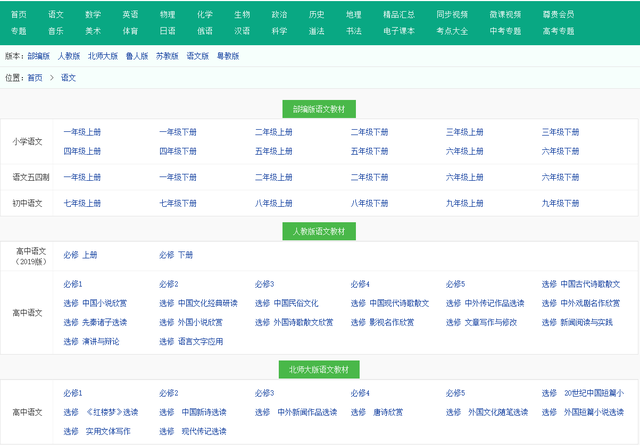Click 首页 in the breadcrumb location
The width and height of the screenshot is (640, 445).
click(x=35, y=78)
